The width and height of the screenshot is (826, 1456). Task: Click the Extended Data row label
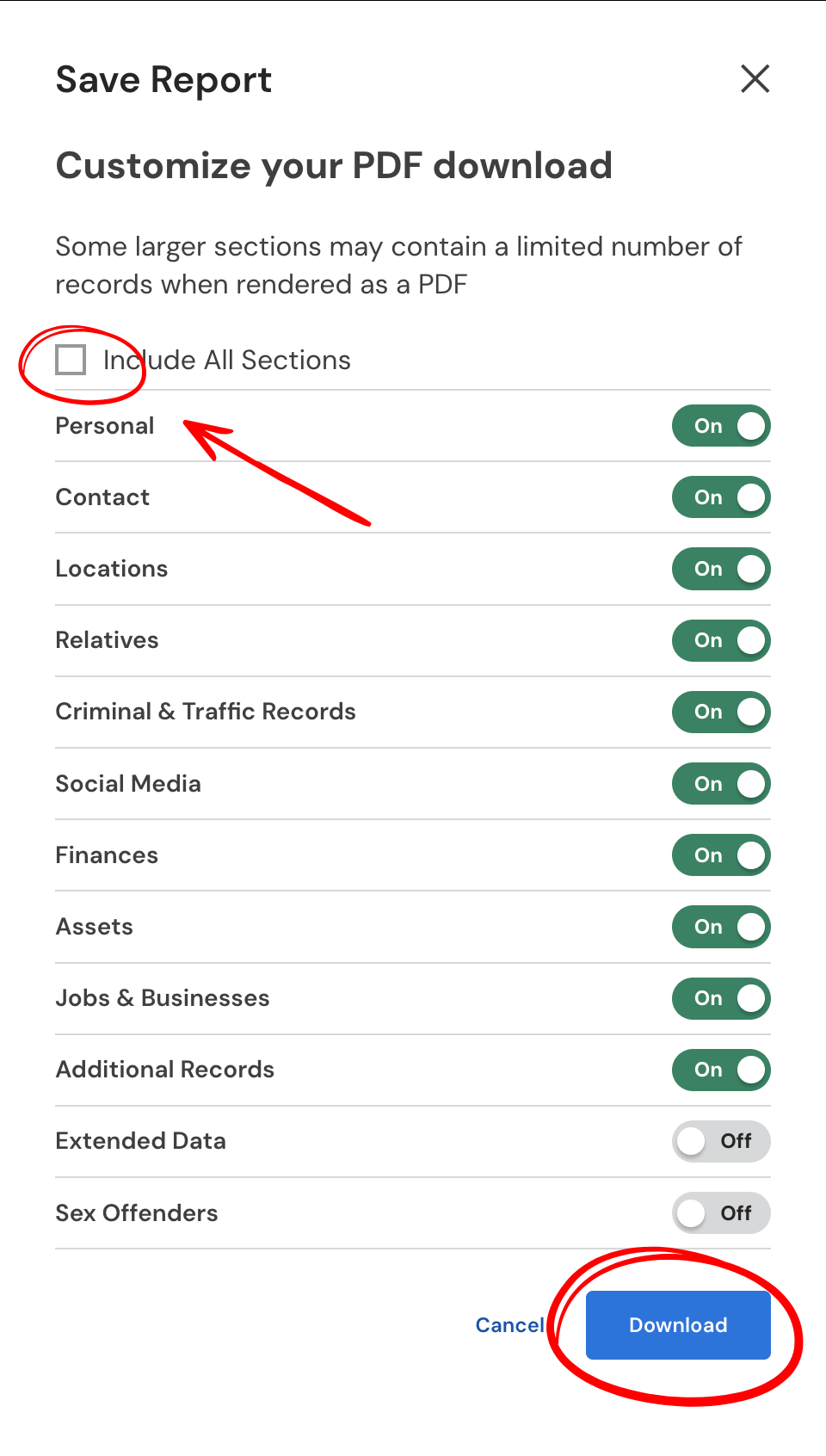141,1141
